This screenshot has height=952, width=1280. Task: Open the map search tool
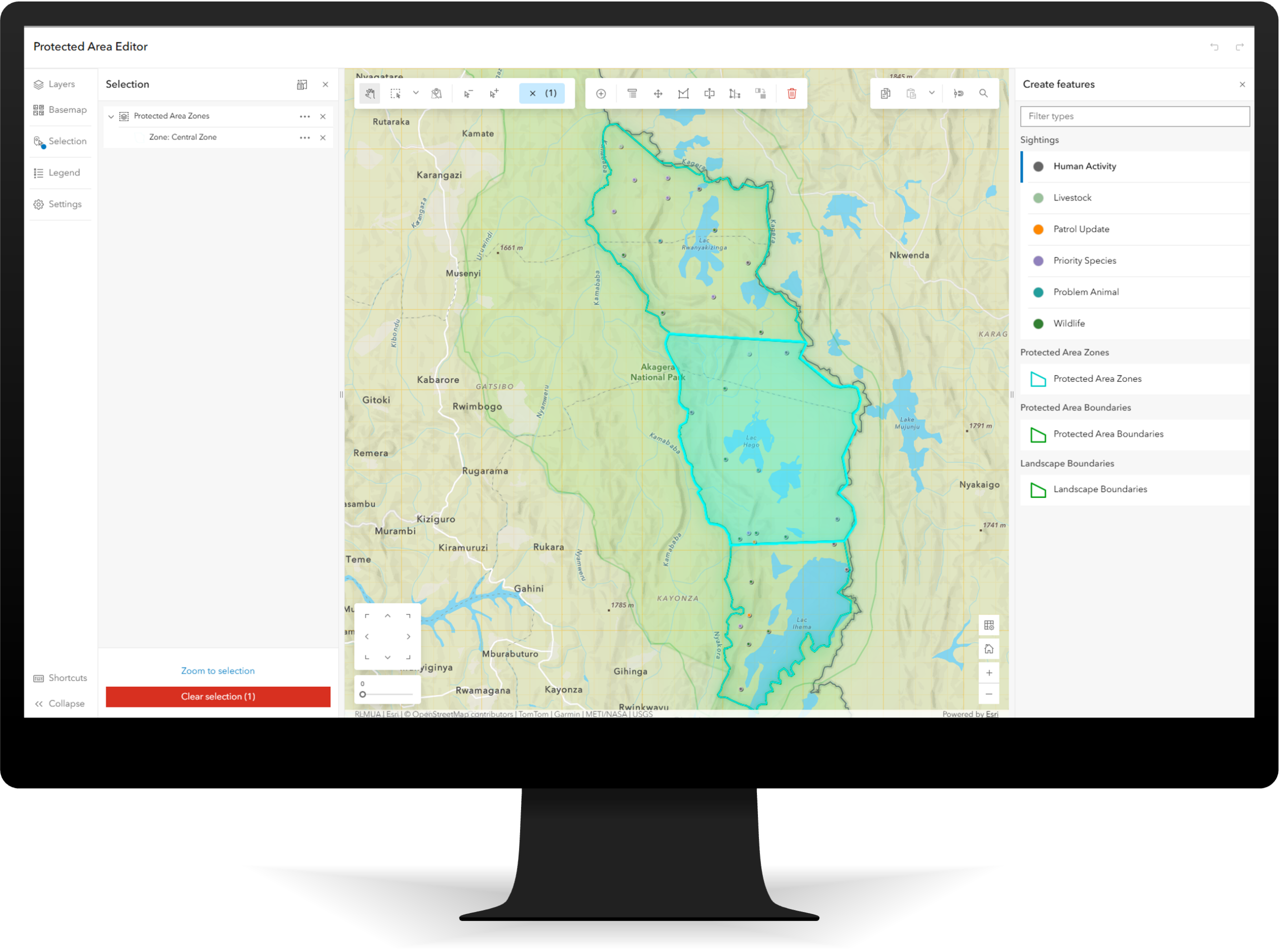(x=983, y=93)
